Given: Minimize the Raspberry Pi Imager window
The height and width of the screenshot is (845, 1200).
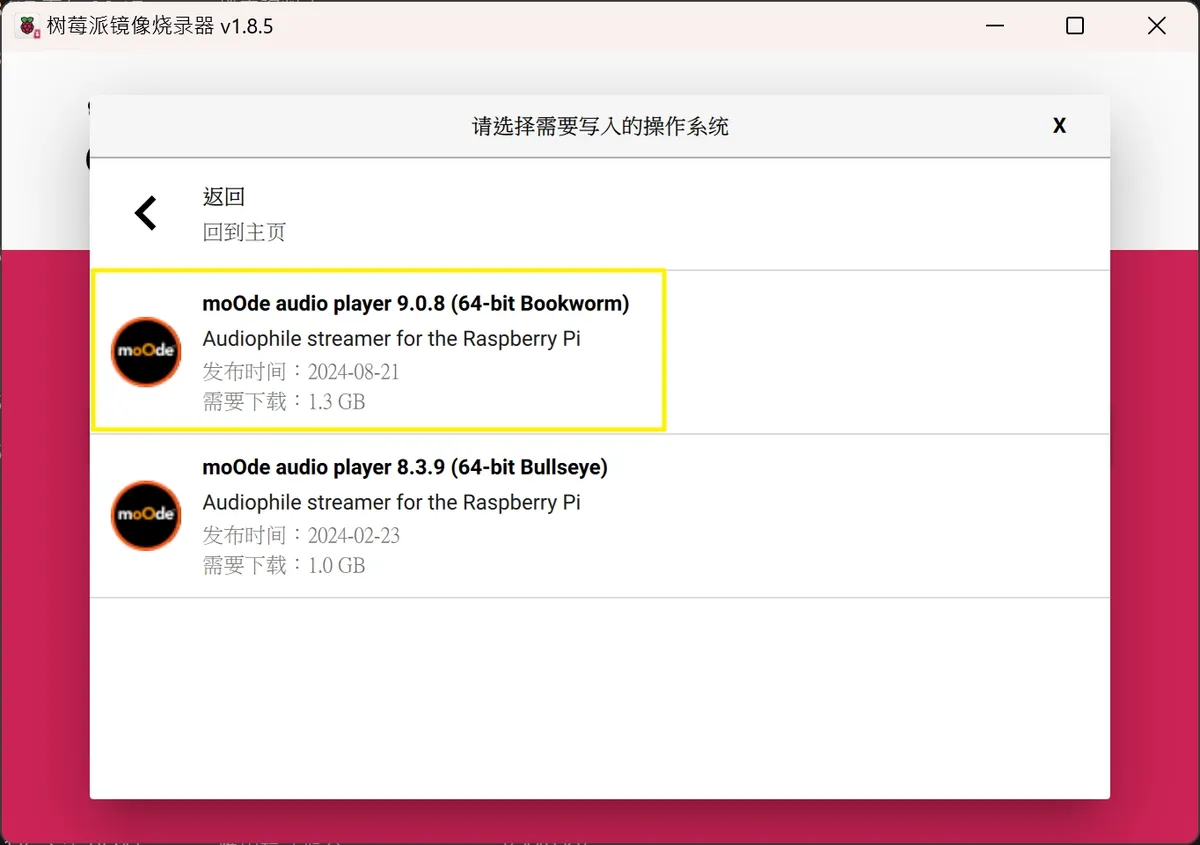Looking at the screenshot, I should point(993,26).
